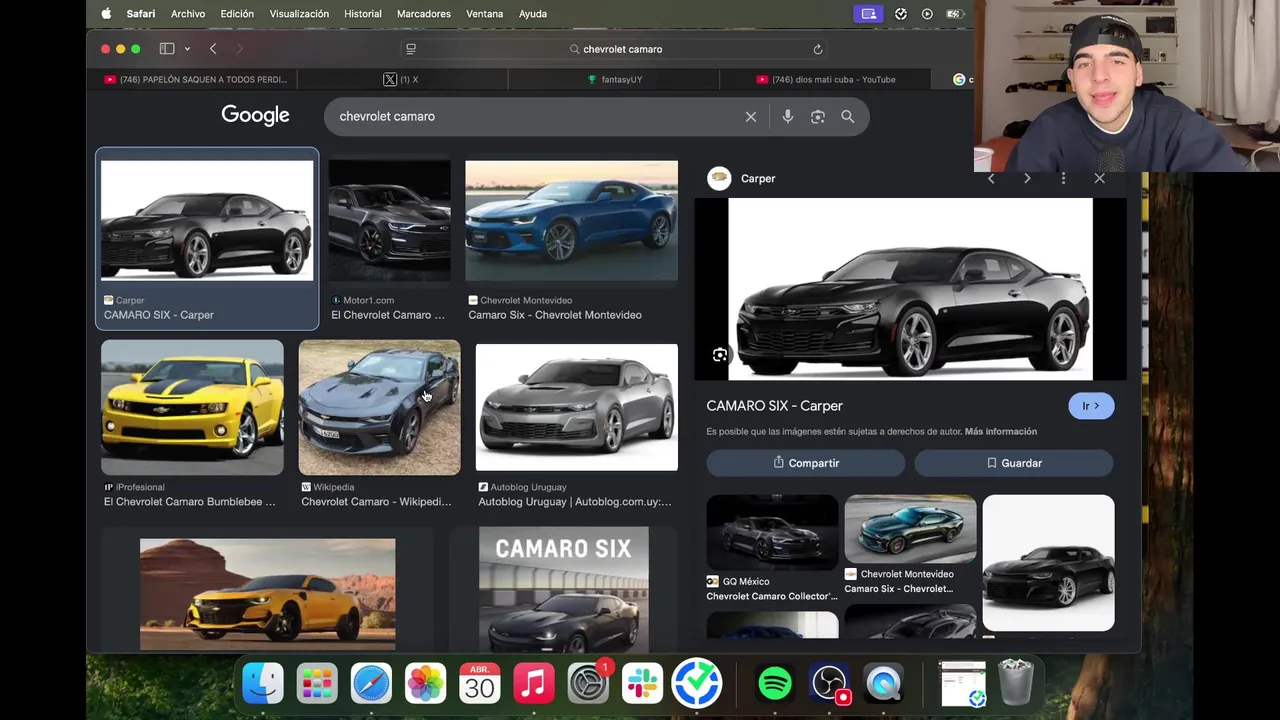Open Calendar showing 30 in the Dock

coord(479,684)
